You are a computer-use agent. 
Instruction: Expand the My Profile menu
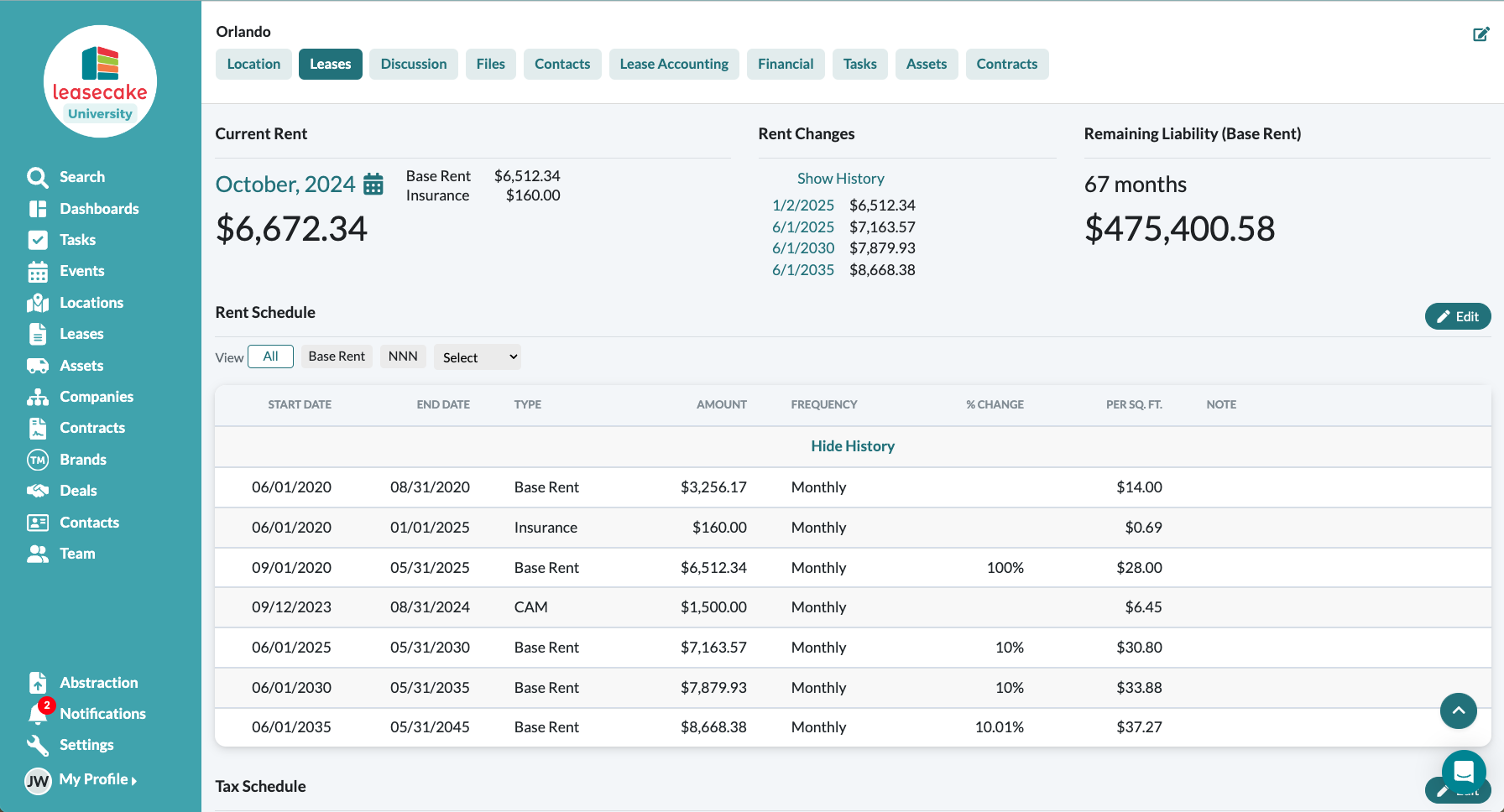[x=97, y=780]
